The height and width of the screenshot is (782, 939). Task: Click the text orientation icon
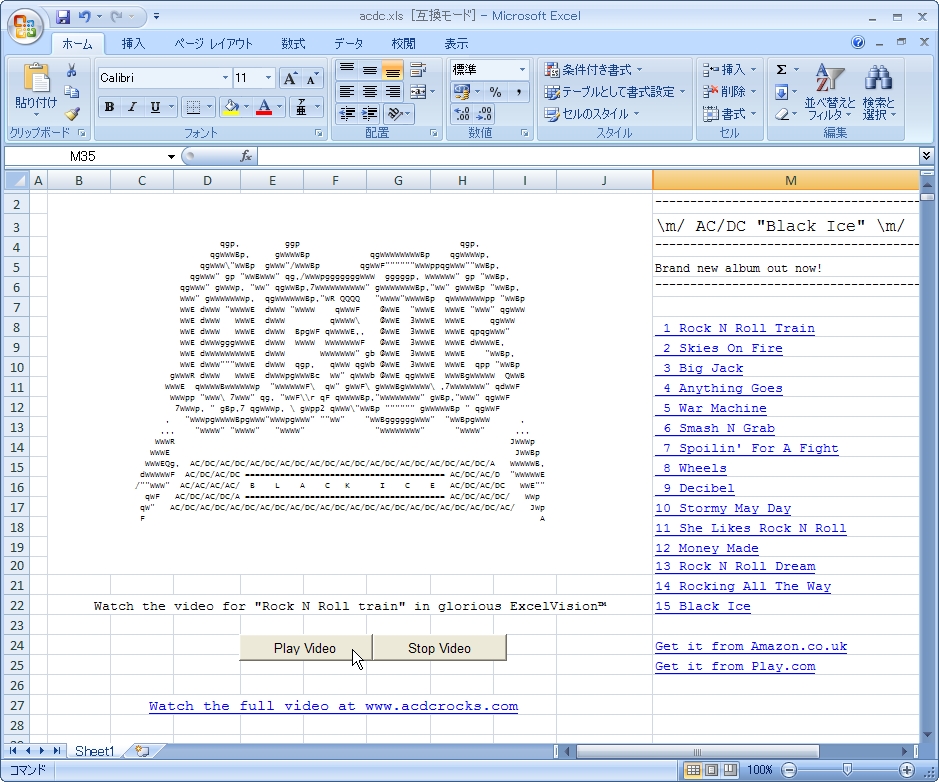coord(394,113)
